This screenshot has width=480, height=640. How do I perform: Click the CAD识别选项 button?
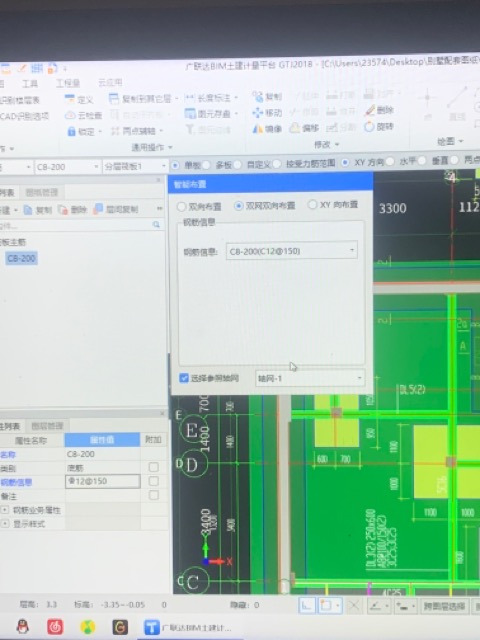24,117
